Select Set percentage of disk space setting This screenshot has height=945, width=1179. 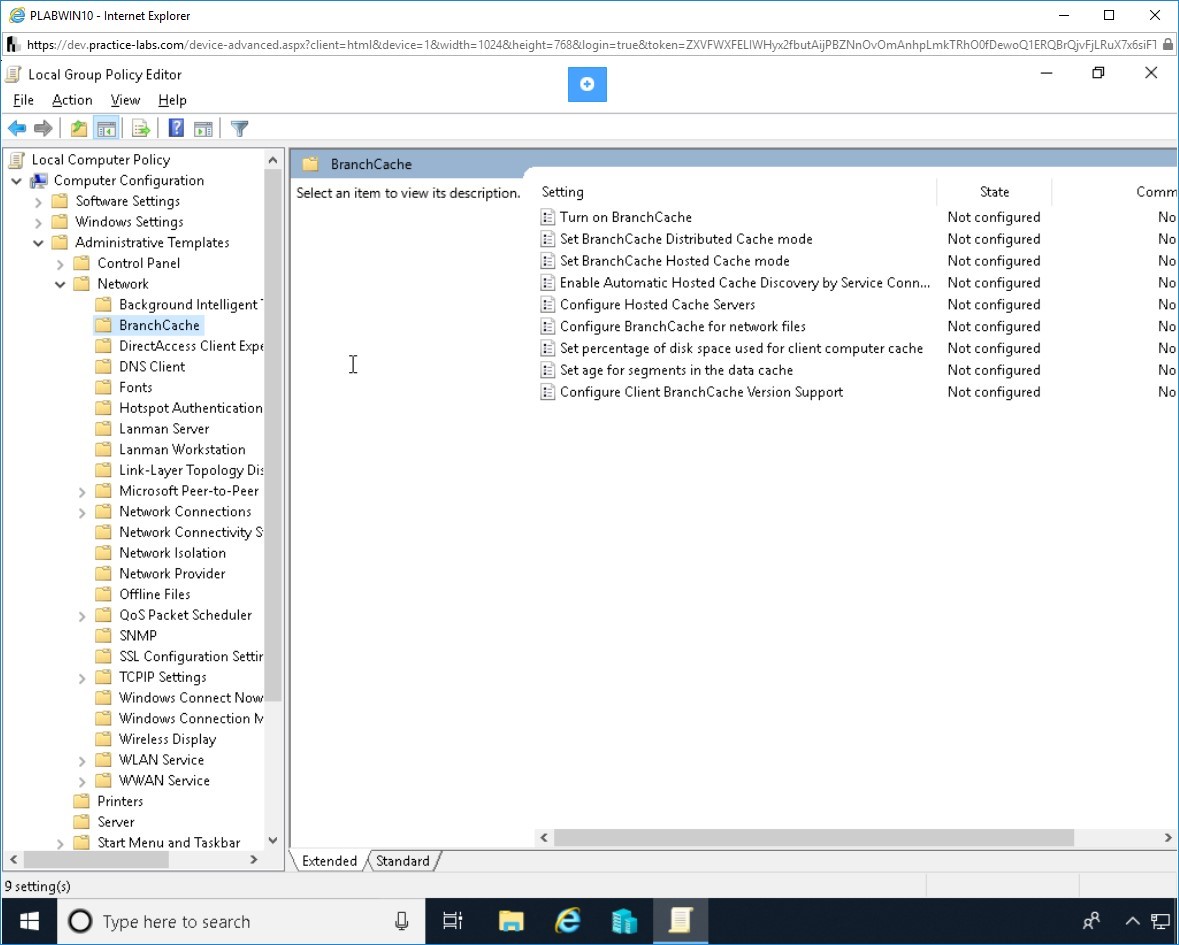(741, 348)
